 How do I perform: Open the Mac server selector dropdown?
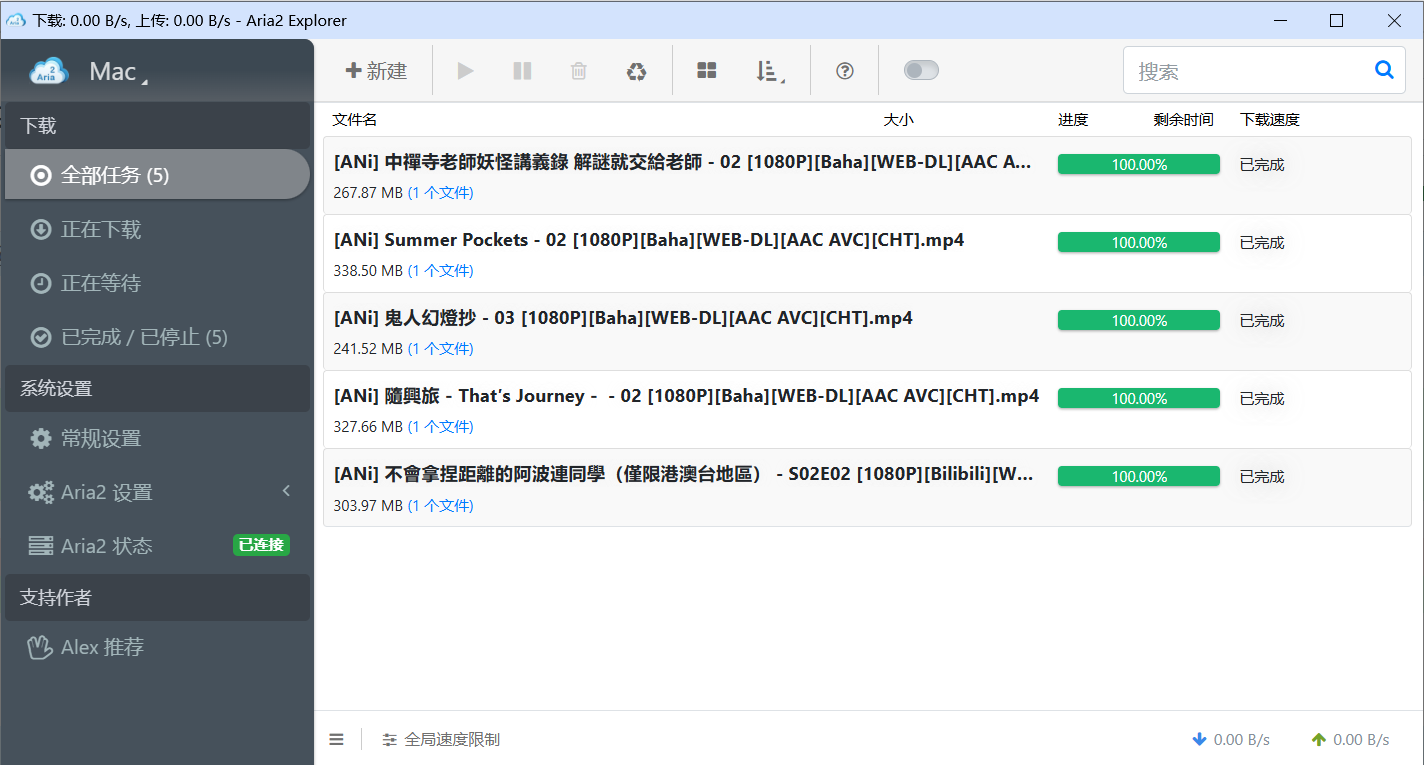(118, 72)
